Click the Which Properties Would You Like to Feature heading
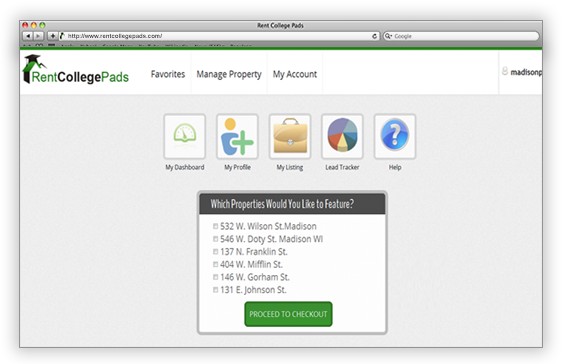This screenshot has width=562, height=364. [282, 204]
